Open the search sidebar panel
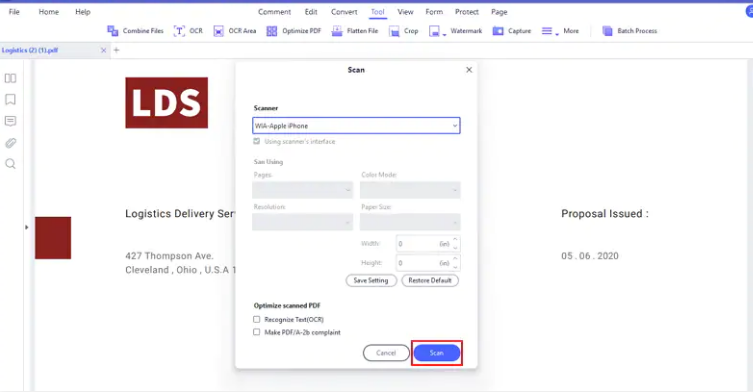This screenshot has width=753, height=392. tap(11, 164)
